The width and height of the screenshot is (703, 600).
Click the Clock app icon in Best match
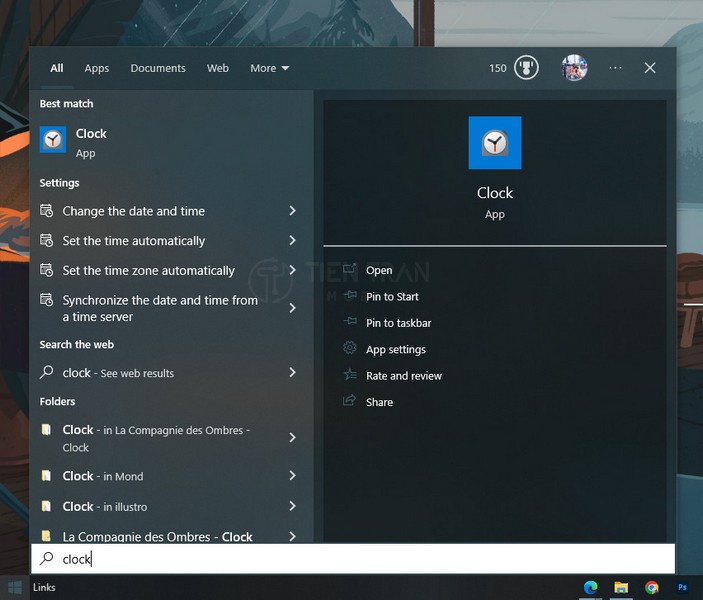click(53, 140)
